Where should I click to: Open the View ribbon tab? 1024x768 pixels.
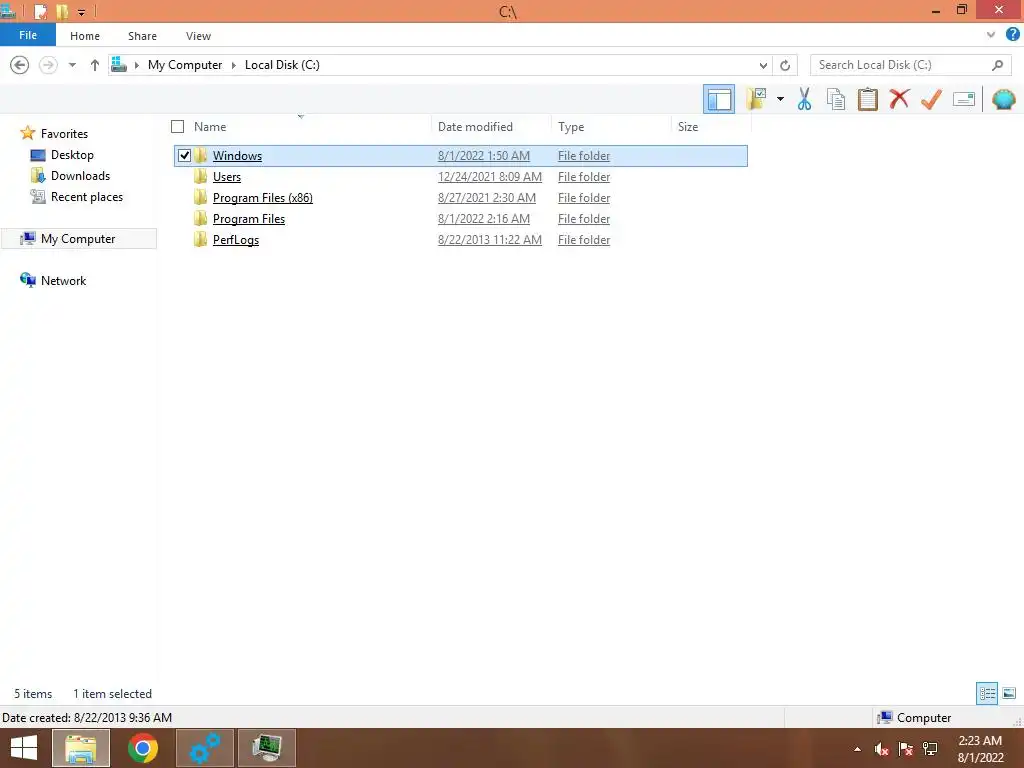[198, 36]
